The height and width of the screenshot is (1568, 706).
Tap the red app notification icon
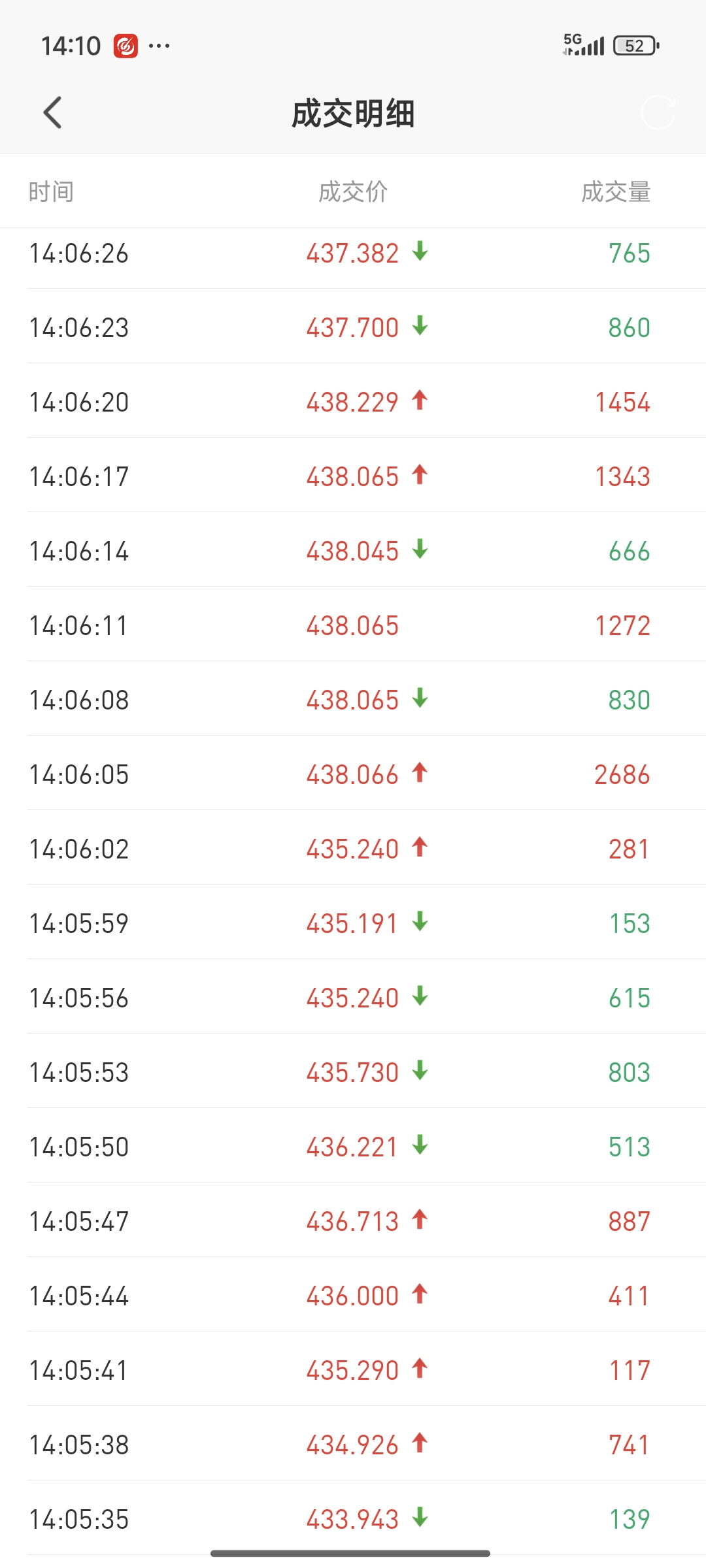click(x=126, y=46)
